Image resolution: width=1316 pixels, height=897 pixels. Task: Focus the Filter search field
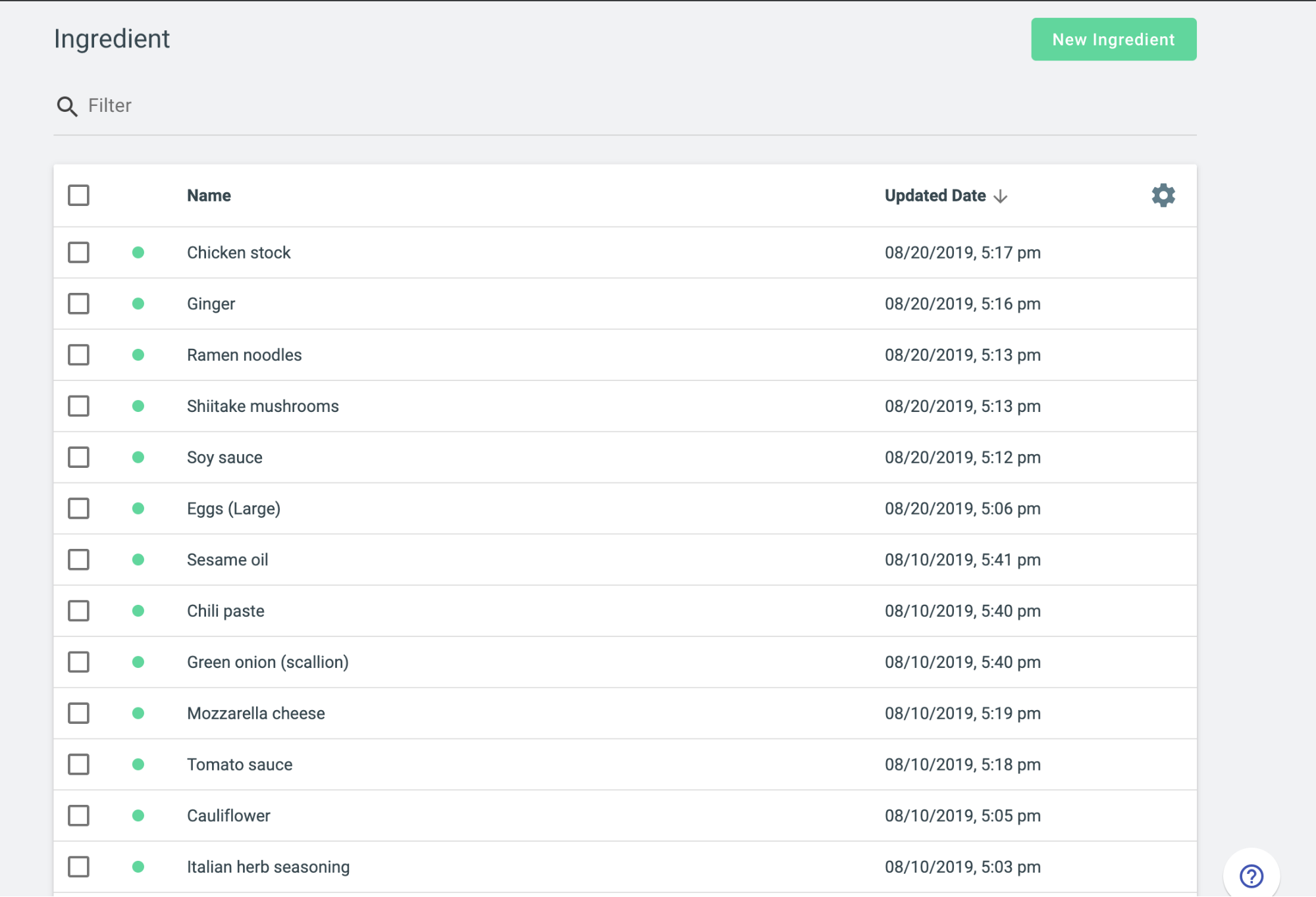tap(625, 106)
